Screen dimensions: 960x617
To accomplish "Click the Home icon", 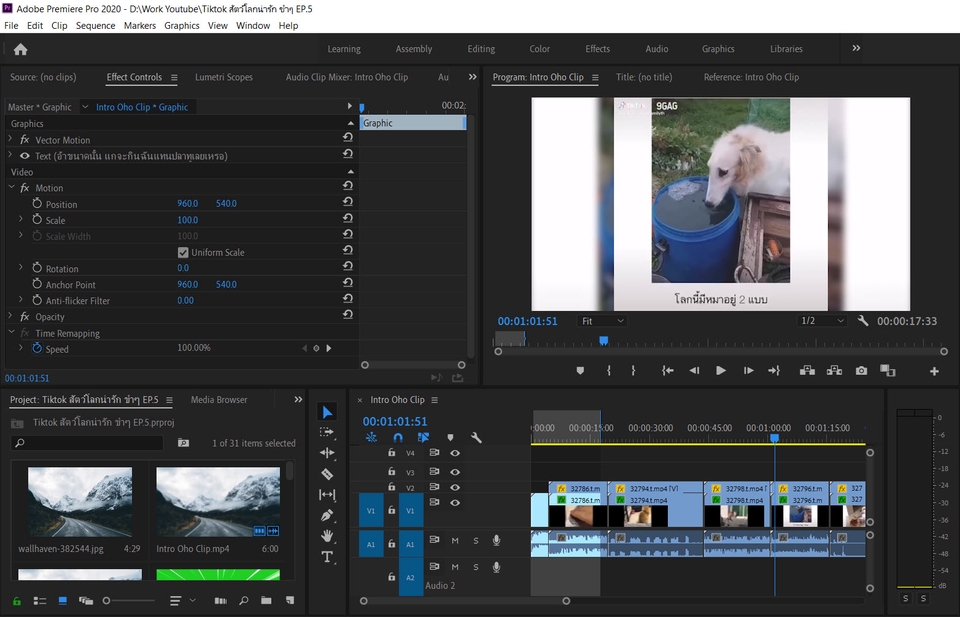I will click(x=20, y=49).
